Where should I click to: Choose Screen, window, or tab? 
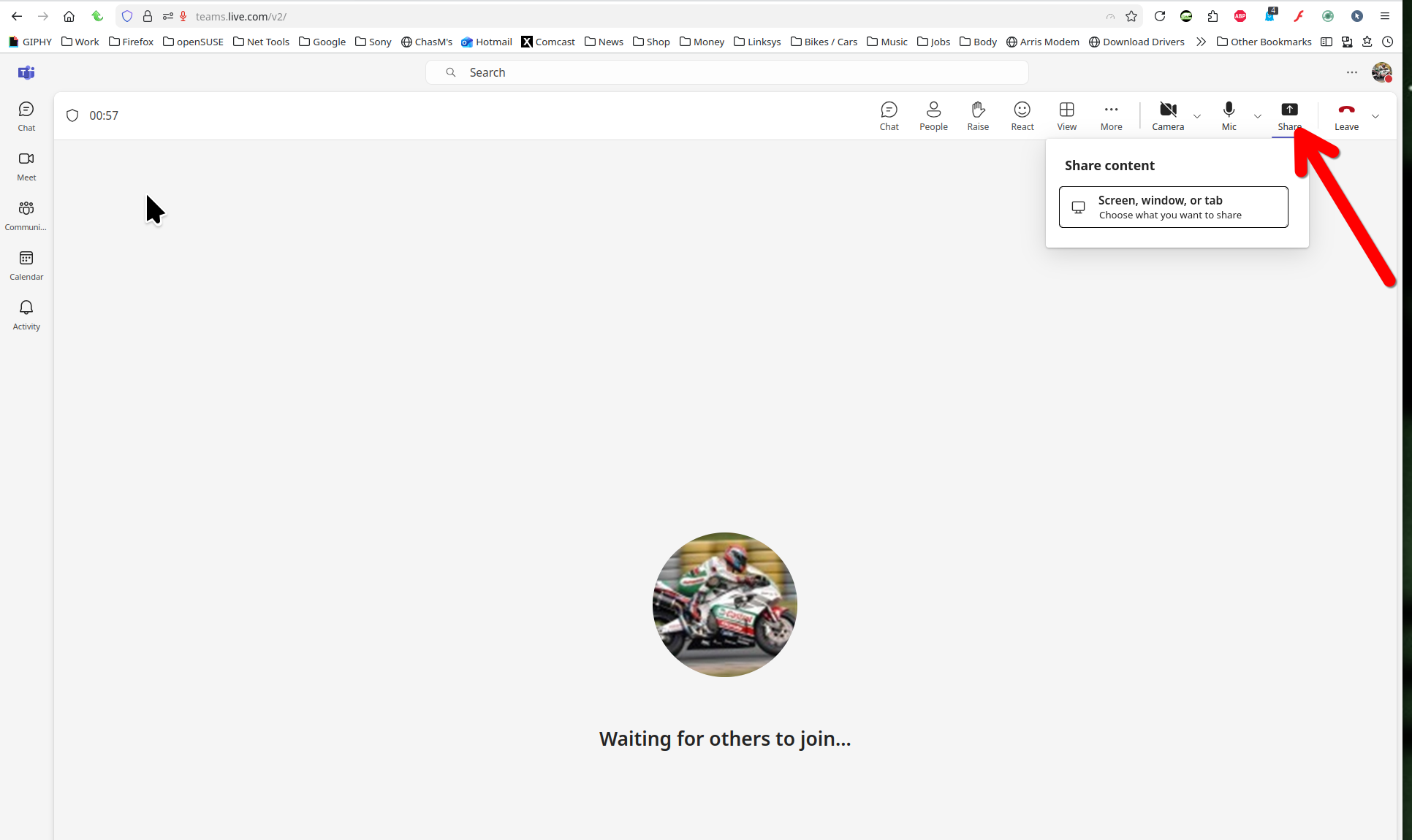click(1173, 207)
